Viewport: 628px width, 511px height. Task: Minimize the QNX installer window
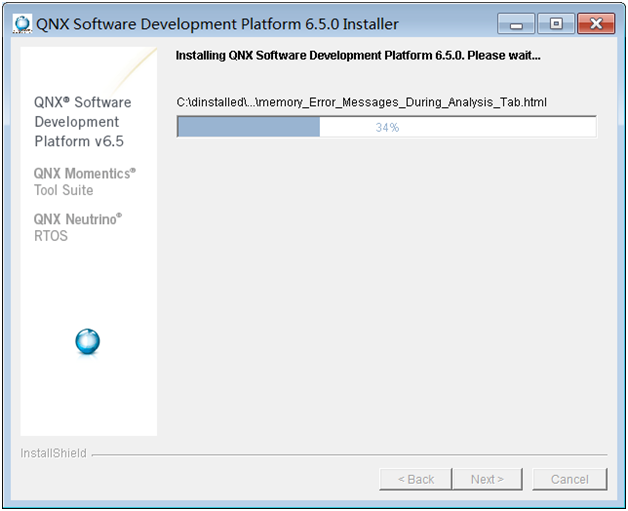516,24
